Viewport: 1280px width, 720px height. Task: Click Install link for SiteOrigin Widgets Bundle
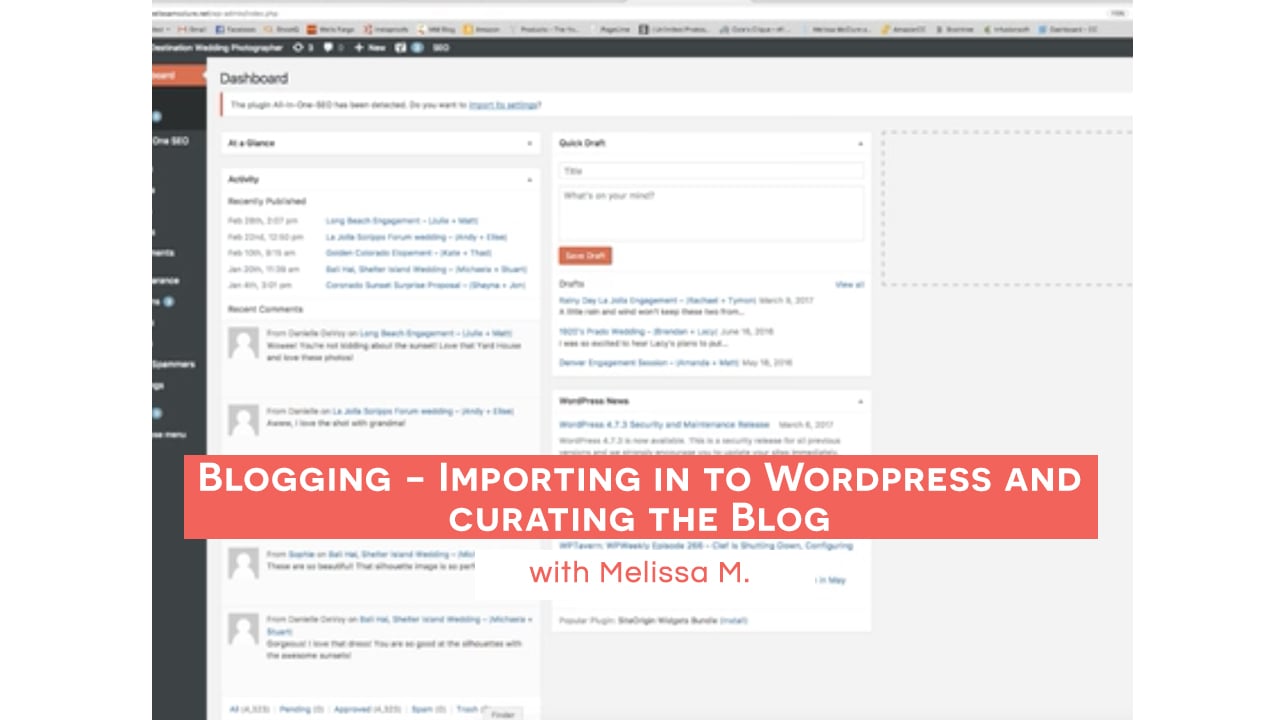[x=734, y=621]
